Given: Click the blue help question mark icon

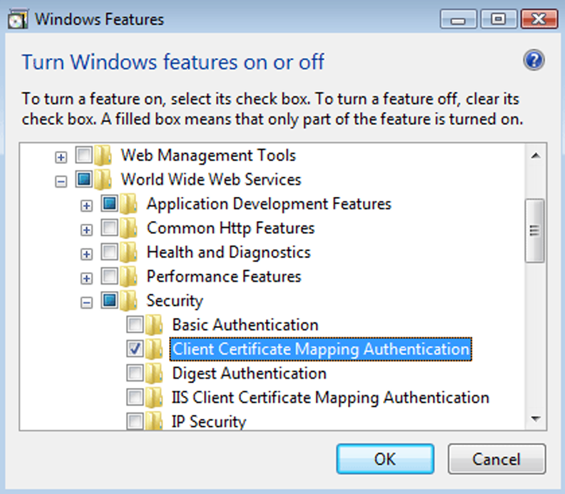Looking at the screenshot, I should (x=534, y=60).
